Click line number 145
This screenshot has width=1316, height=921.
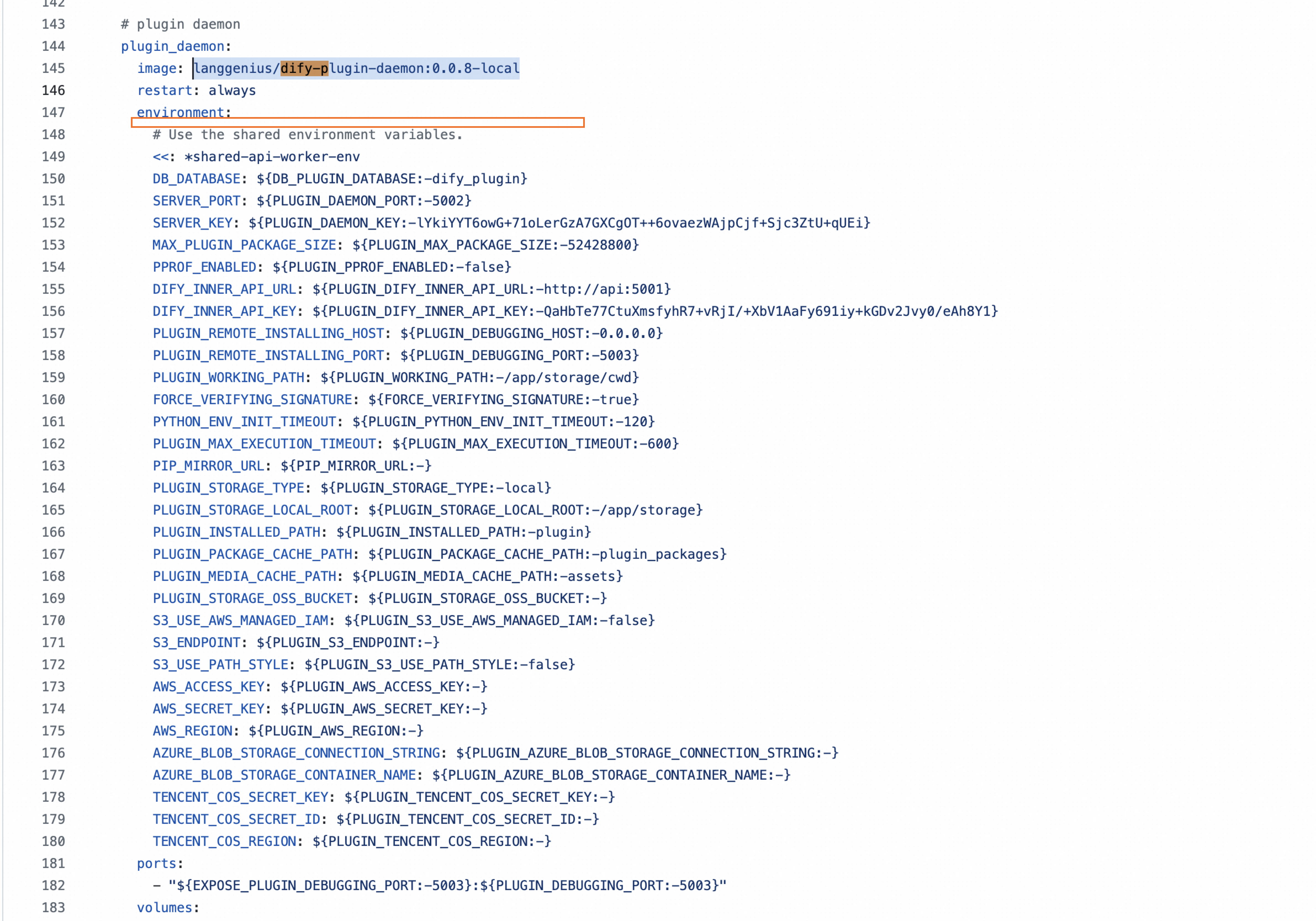click(53, 68)
